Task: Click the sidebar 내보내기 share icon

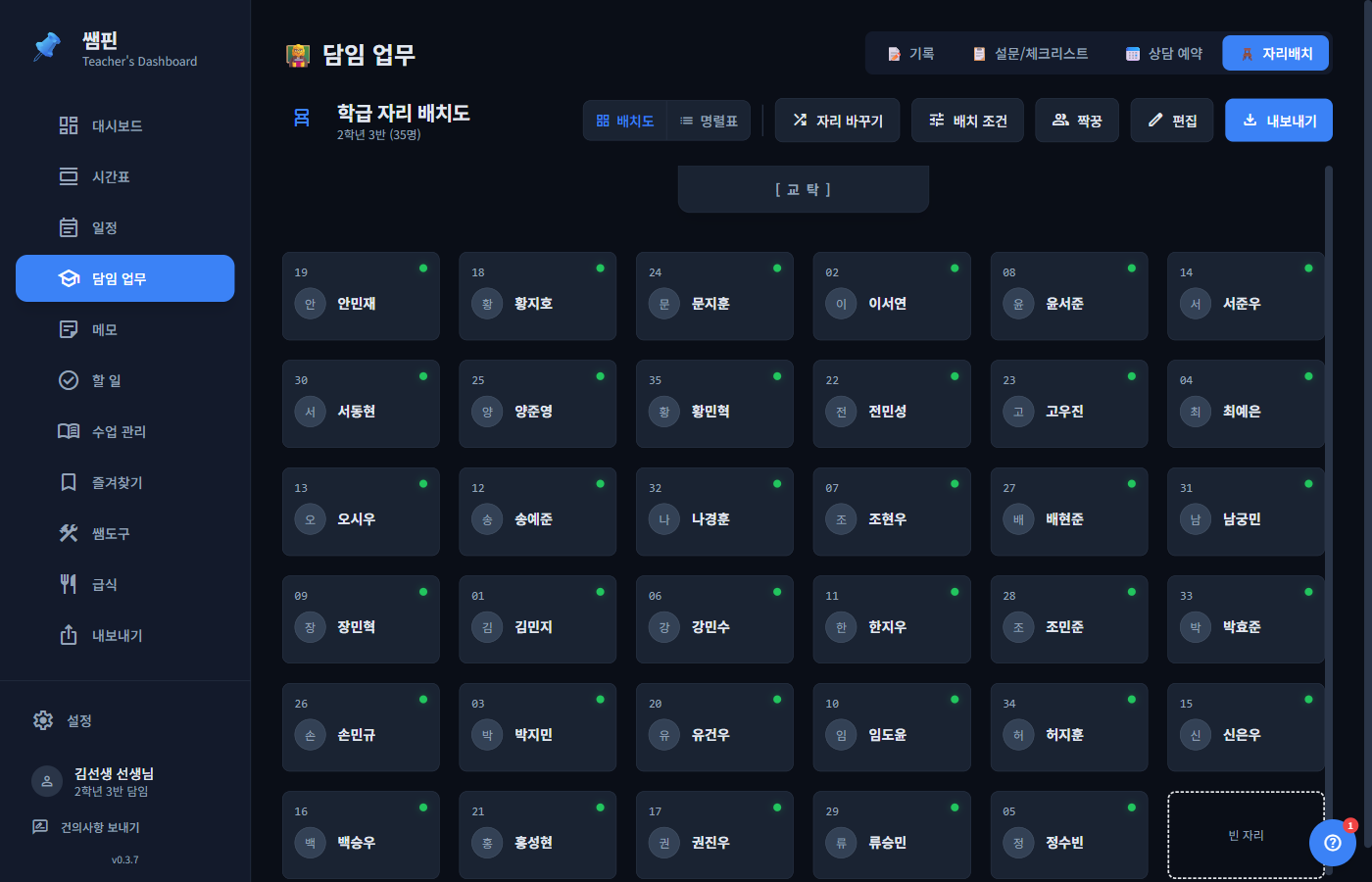Action: click(69, 635)
